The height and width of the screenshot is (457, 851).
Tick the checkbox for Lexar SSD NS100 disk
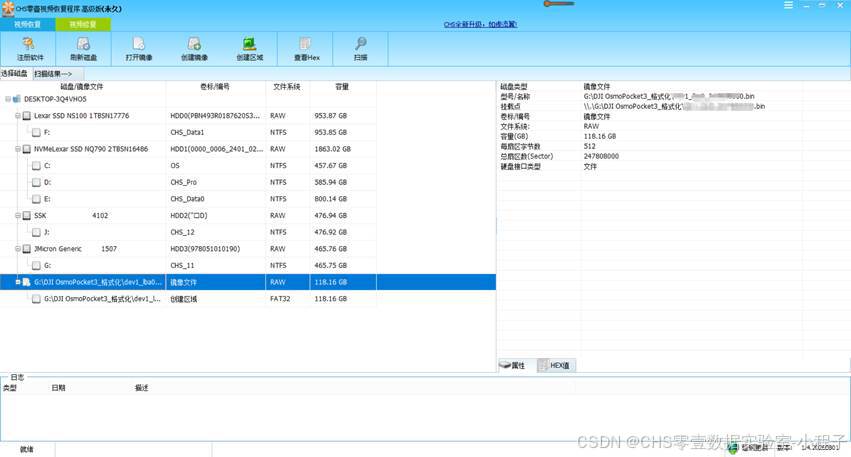pyautogui.click(x=27, y=116)
